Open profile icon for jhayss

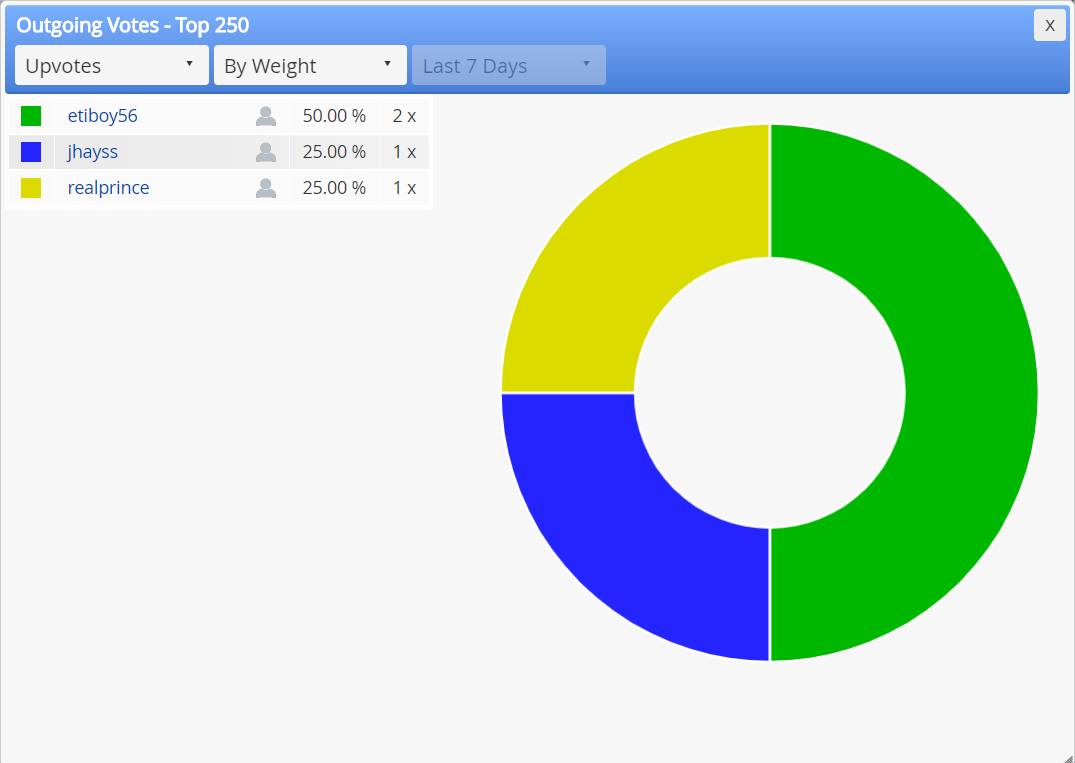click(x=266, y=152)
